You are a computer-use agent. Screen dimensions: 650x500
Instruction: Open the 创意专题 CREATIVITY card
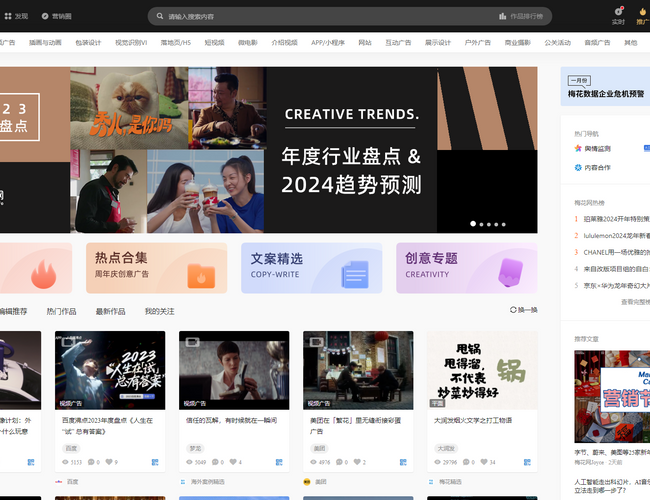(466, 268)
